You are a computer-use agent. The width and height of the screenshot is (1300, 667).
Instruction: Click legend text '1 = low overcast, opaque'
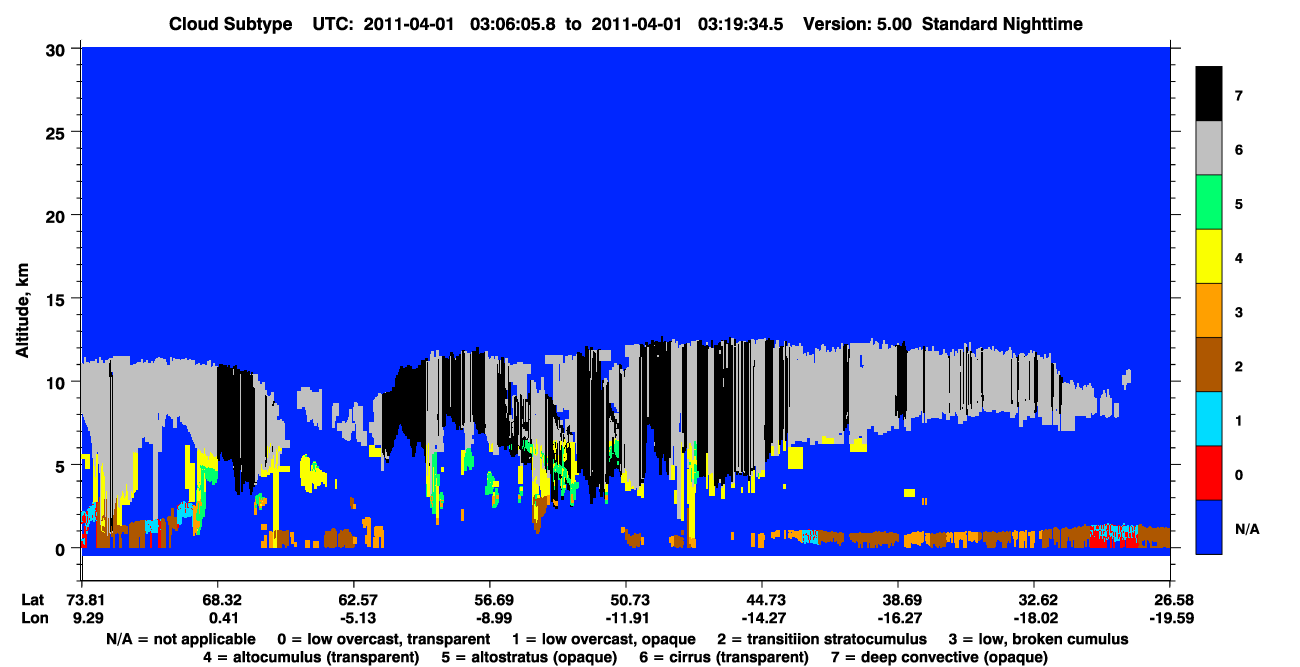(x=603, y=639)
